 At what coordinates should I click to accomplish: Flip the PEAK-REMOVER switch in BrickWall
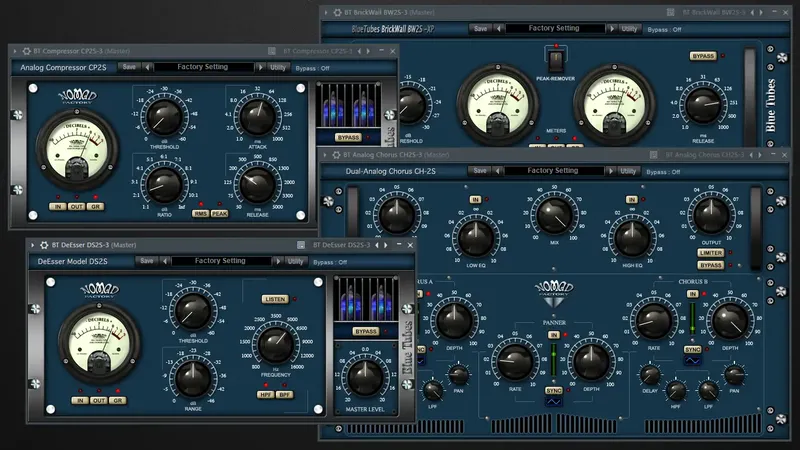coord(555,60)
